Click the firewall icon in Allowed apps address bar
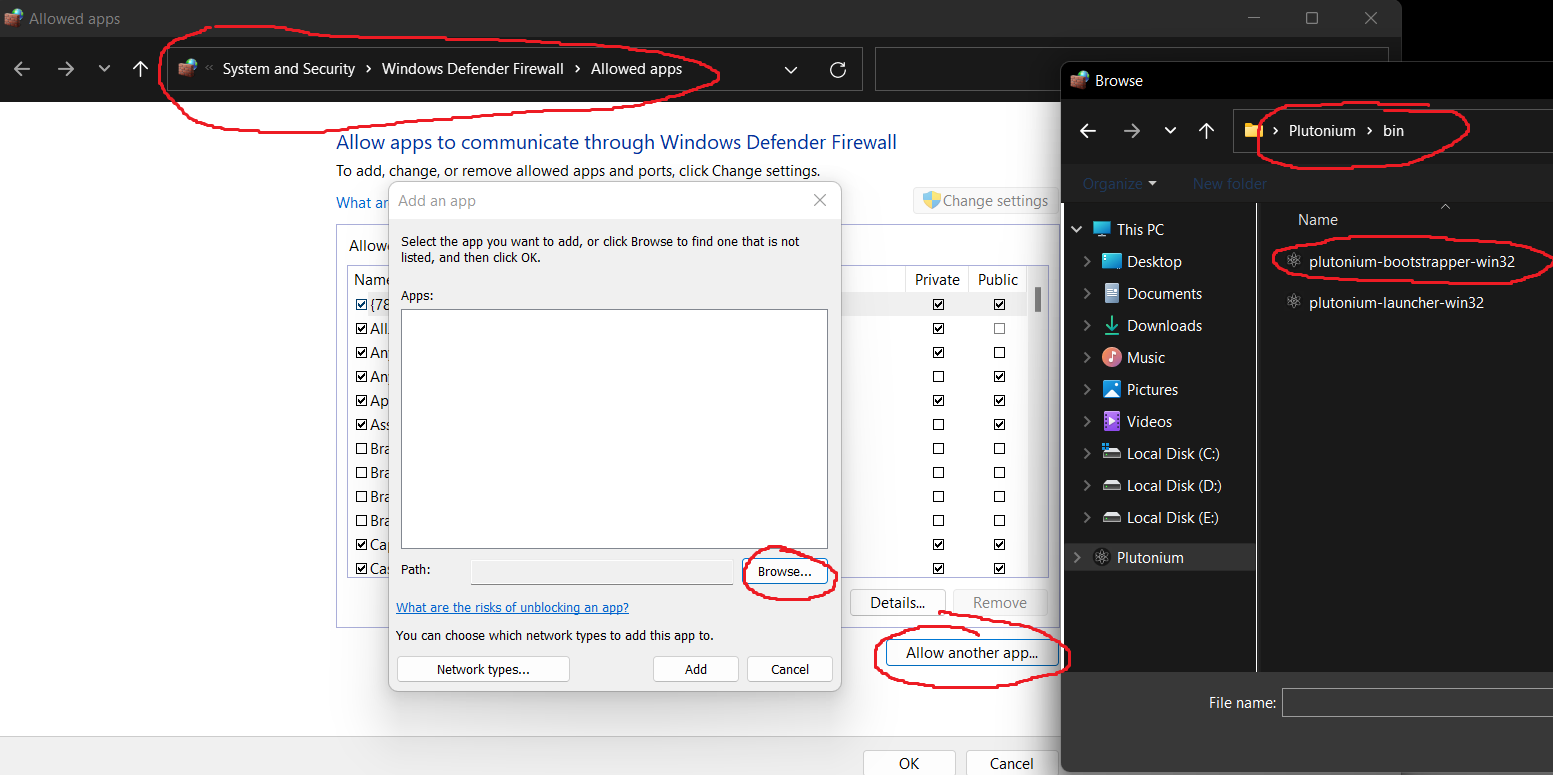 tap(187, 68)
